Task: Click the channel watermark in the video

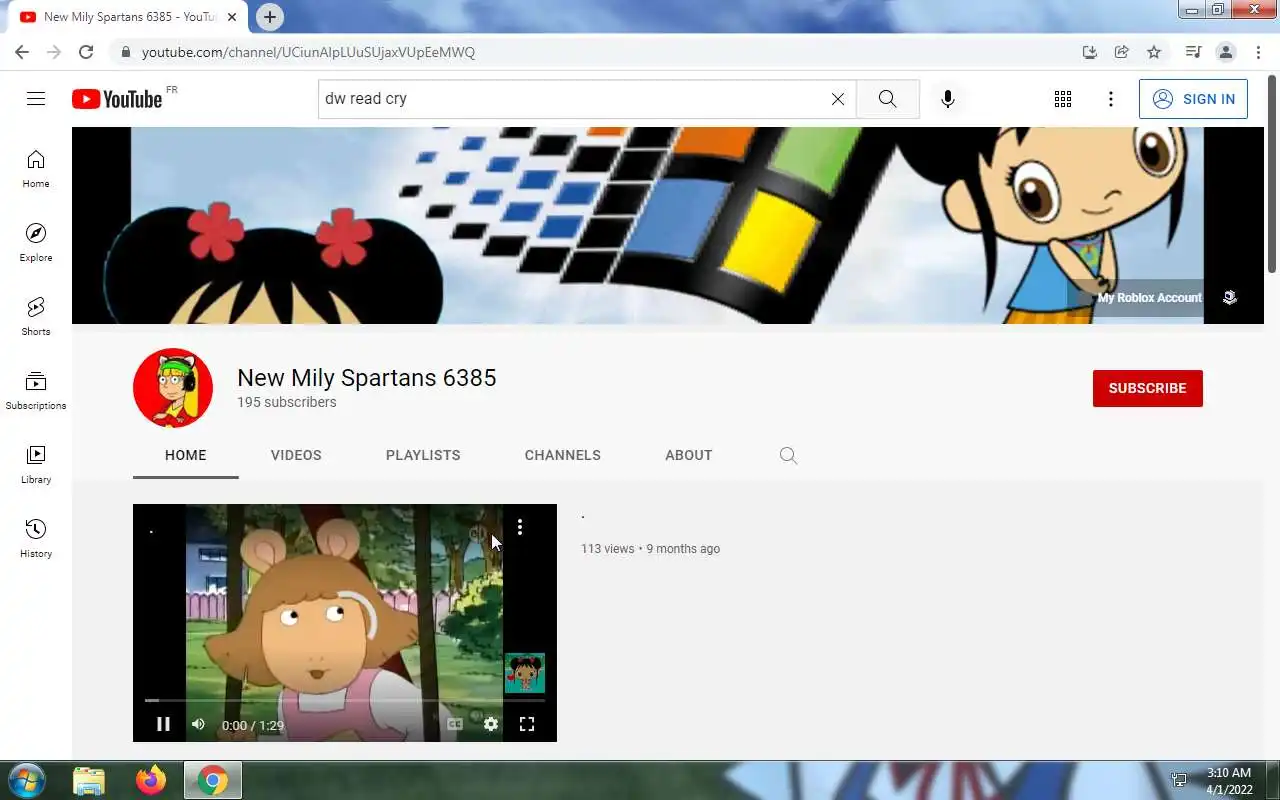Action: (x=524, y=673)
